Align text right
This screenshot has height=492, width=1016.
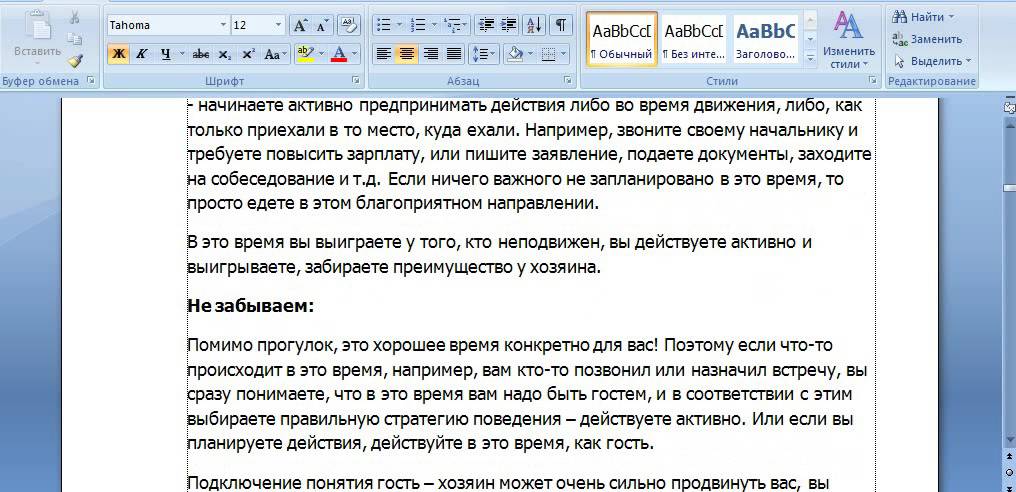coord(430,54)
